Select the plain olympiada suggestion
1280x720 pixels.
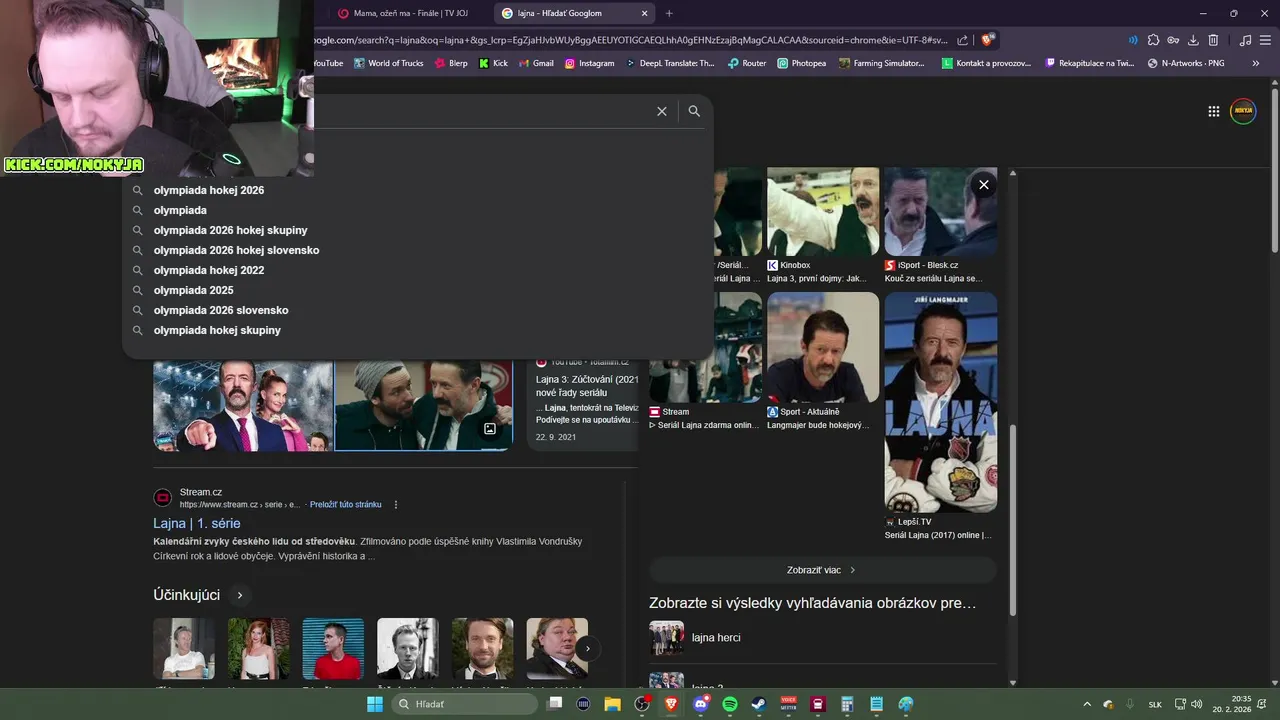(418, 210)
